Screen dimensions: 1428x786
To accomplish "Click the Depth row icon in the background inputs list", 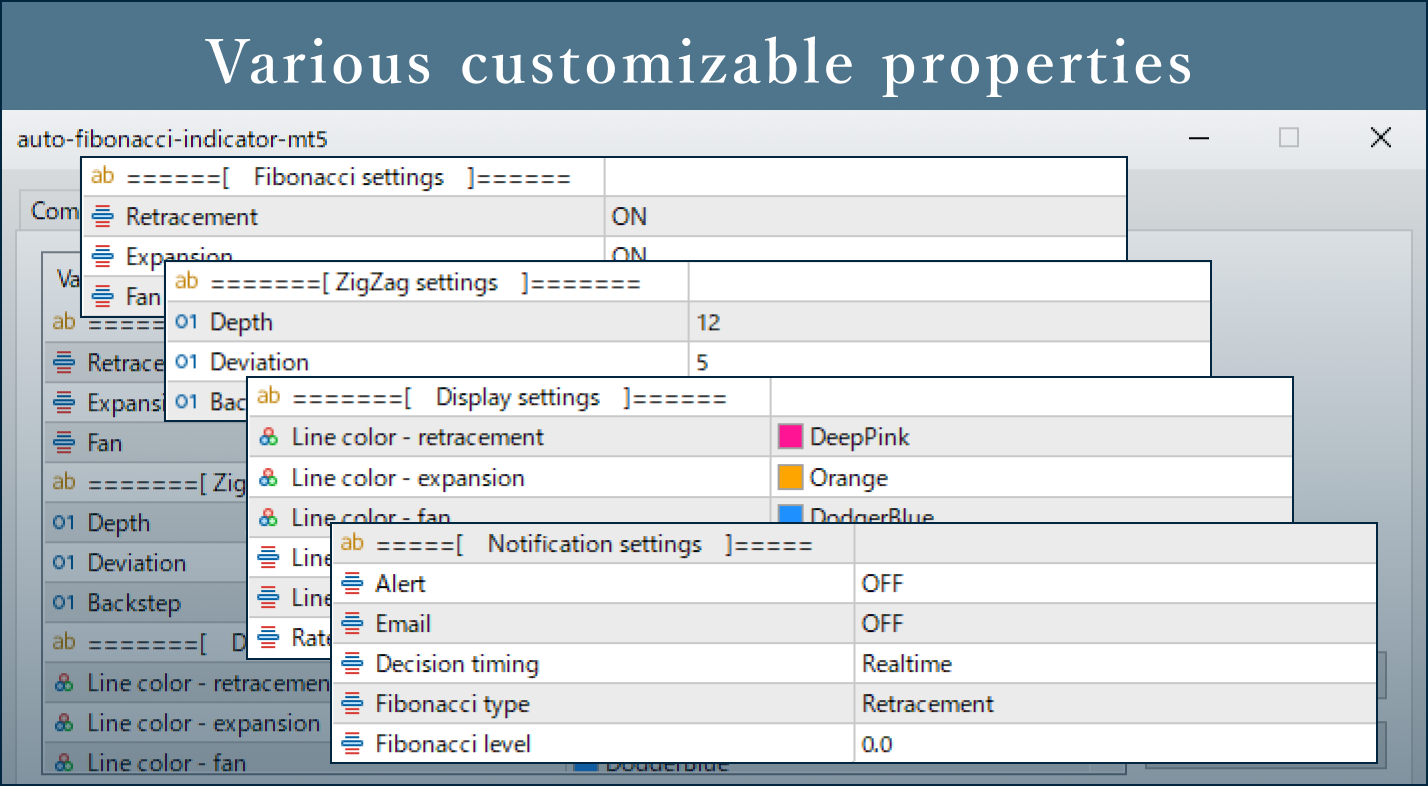I will (x=64, y=522).
